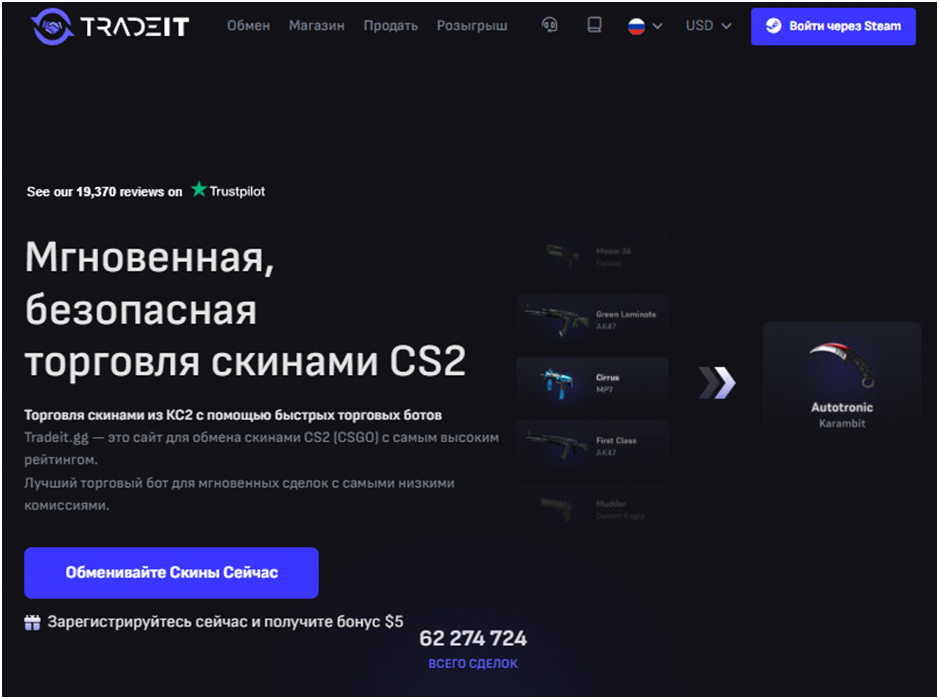Select the Autotronic Karambit knife card
Screen dimensions: 939x699
tap(841, 382)
